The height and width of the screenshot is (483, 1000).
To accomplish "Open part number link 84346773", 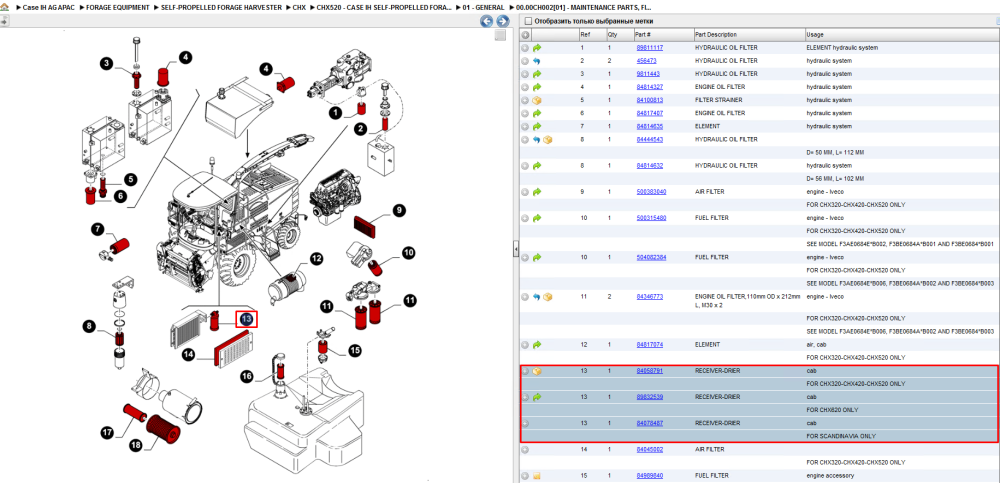I will pyautogui.click(x=650, y=297).
